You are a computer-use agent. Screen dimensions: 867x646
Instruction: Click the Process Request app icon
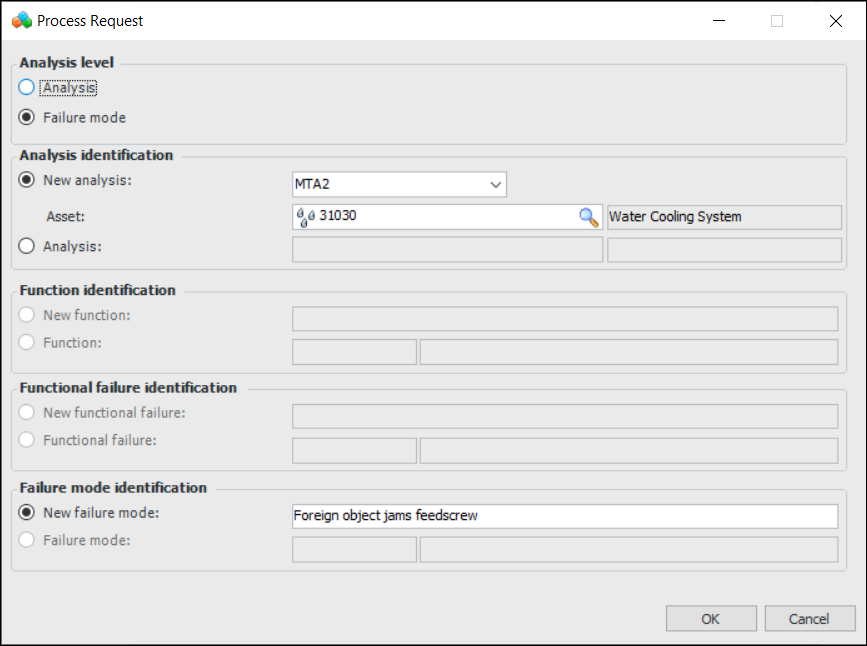coord(21,20)
